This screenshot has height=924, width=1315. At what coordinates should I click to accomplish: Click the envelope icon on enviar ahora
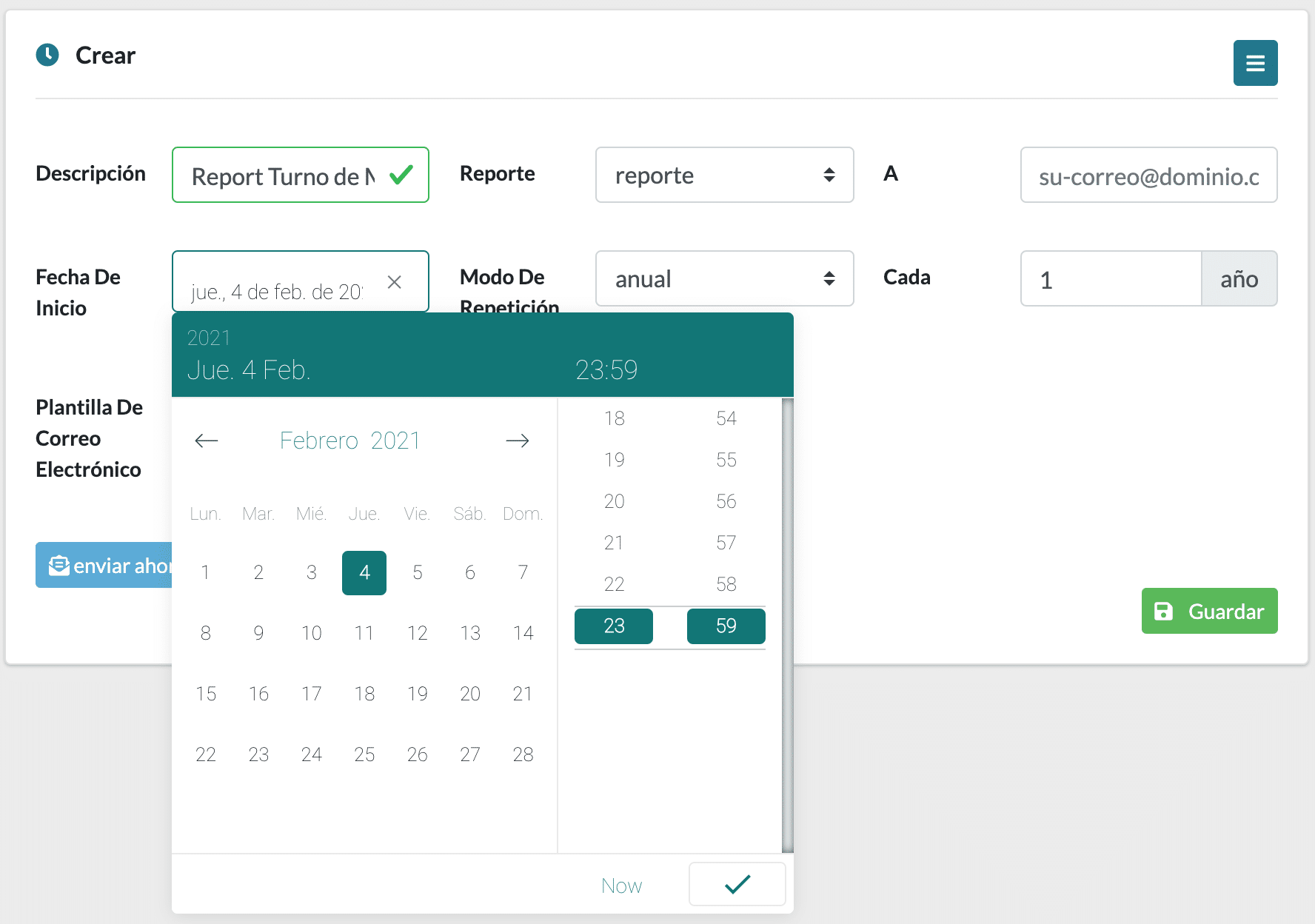point(58,566)
